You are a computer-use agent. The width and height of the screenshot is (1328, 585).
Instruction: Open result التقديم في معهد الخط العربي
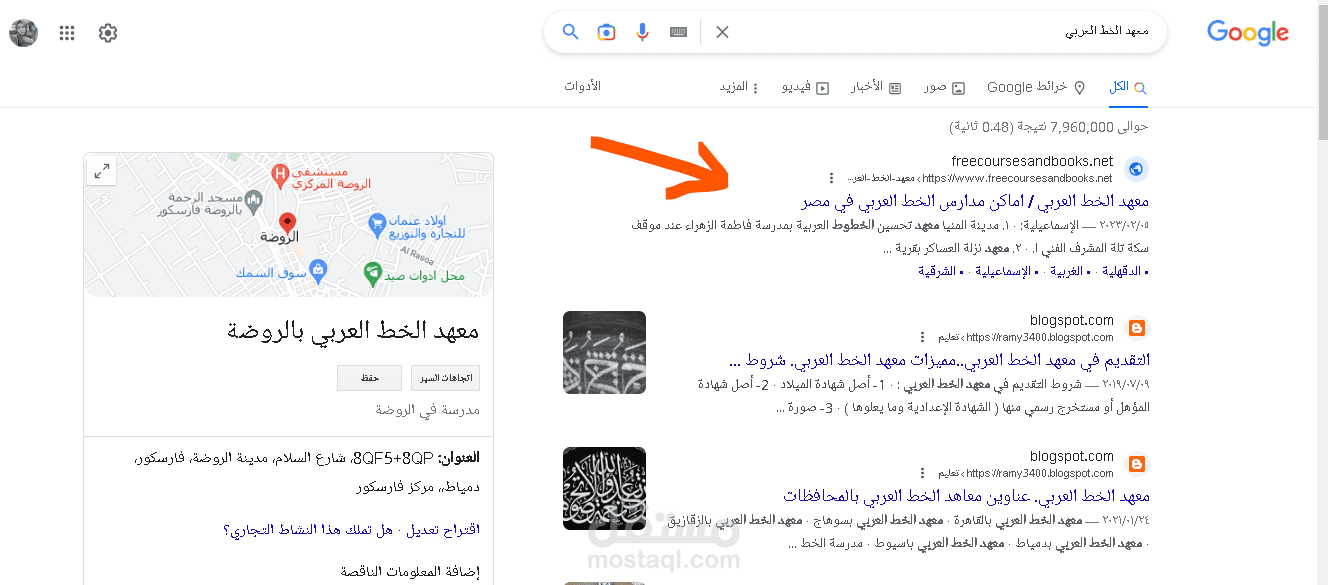940,360
